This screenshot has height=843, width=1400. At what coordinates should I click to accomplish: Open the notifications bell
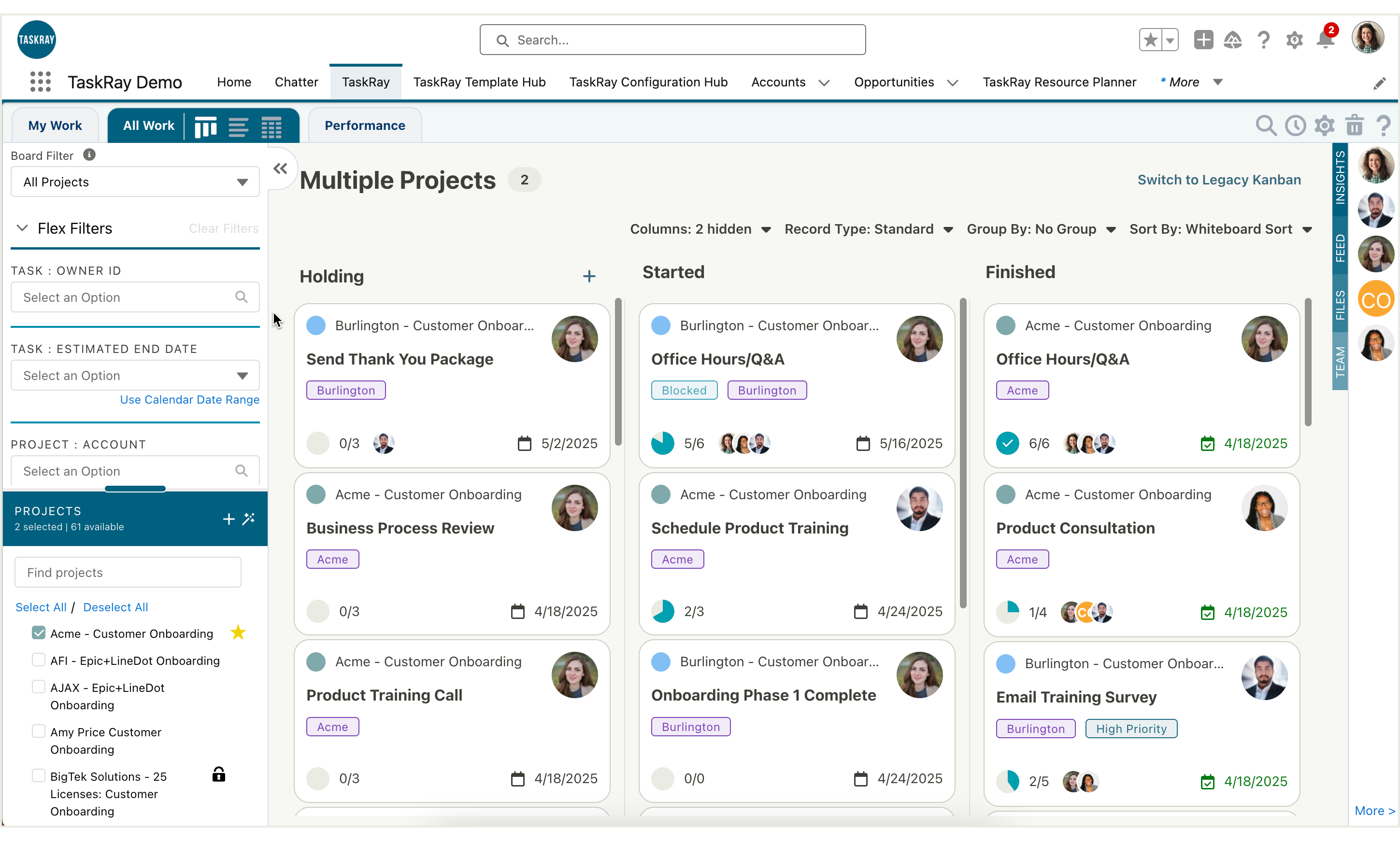1326,40
